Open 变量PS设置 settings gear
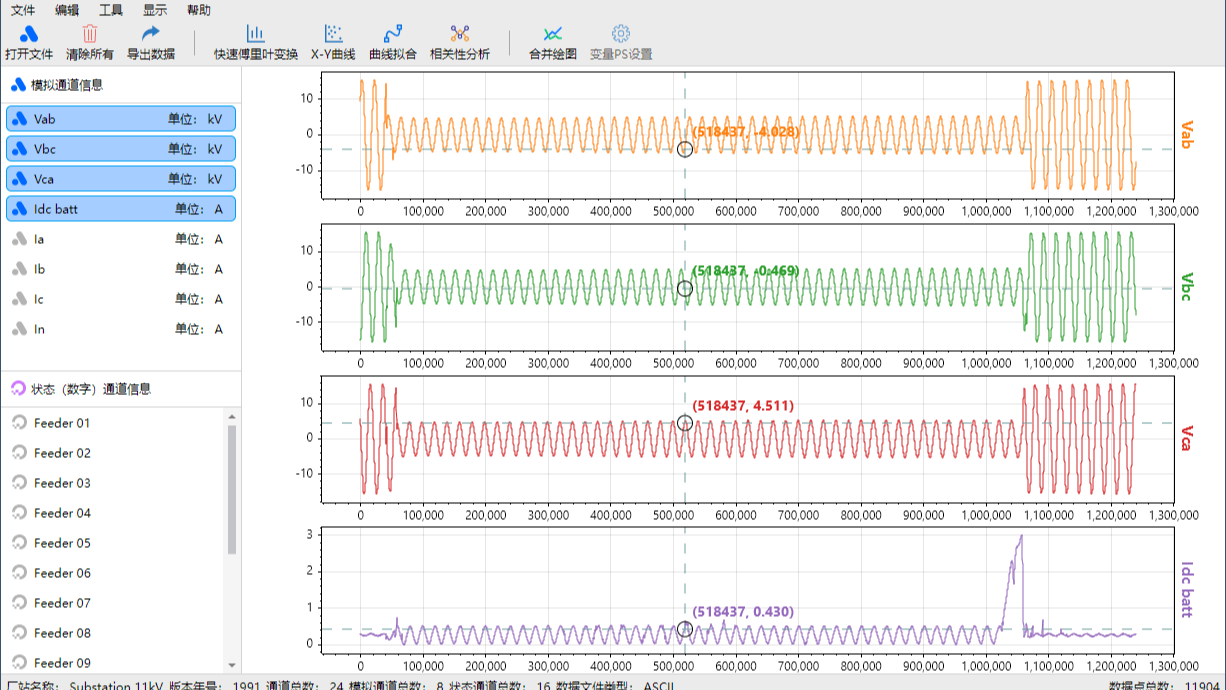 pyautogui.click(x=621, y=44)
